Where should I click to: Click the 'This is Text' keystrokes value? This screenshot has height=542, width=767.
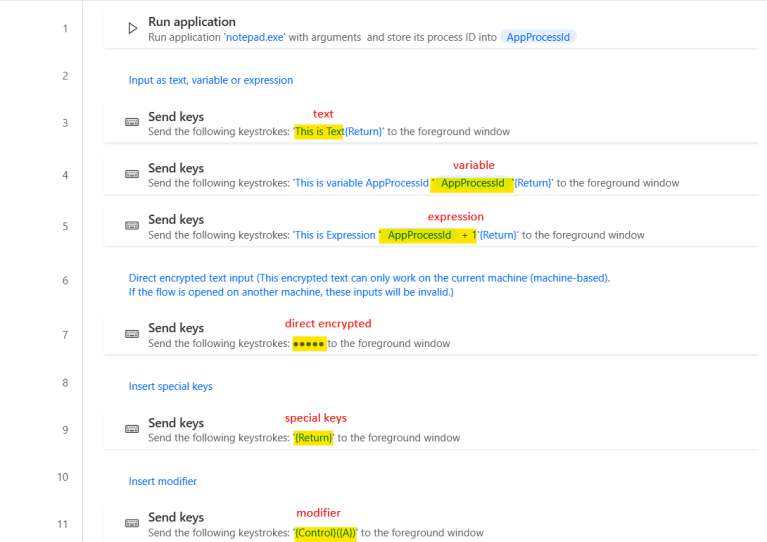(319, 132)
